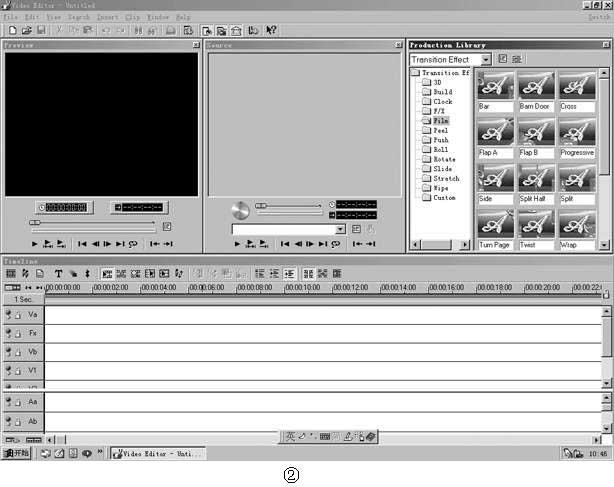The image size is (614, 487).
Task: Click Video Editor taskbar button
Action: [x=158, y=453]
